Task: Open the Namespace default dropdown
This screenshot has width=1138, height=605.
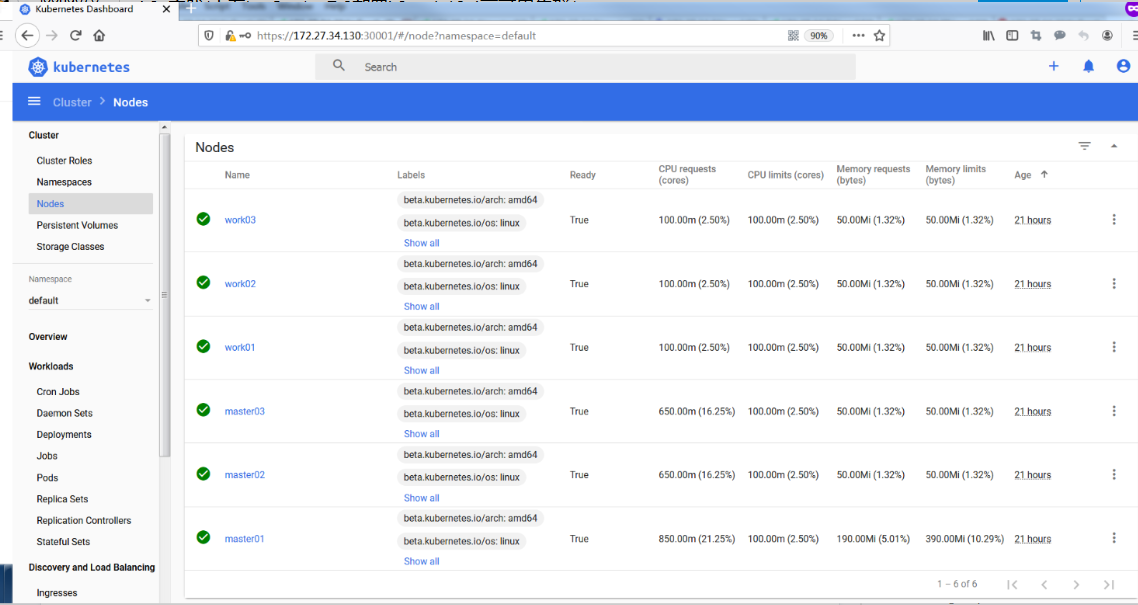Action: tap(90, 300)
